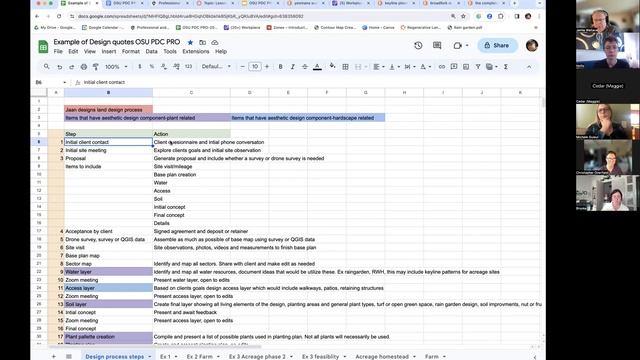The height and width of the screenshot is (360, 640).
Task: Open the Format menu
Action: click(x=131, y=51)
